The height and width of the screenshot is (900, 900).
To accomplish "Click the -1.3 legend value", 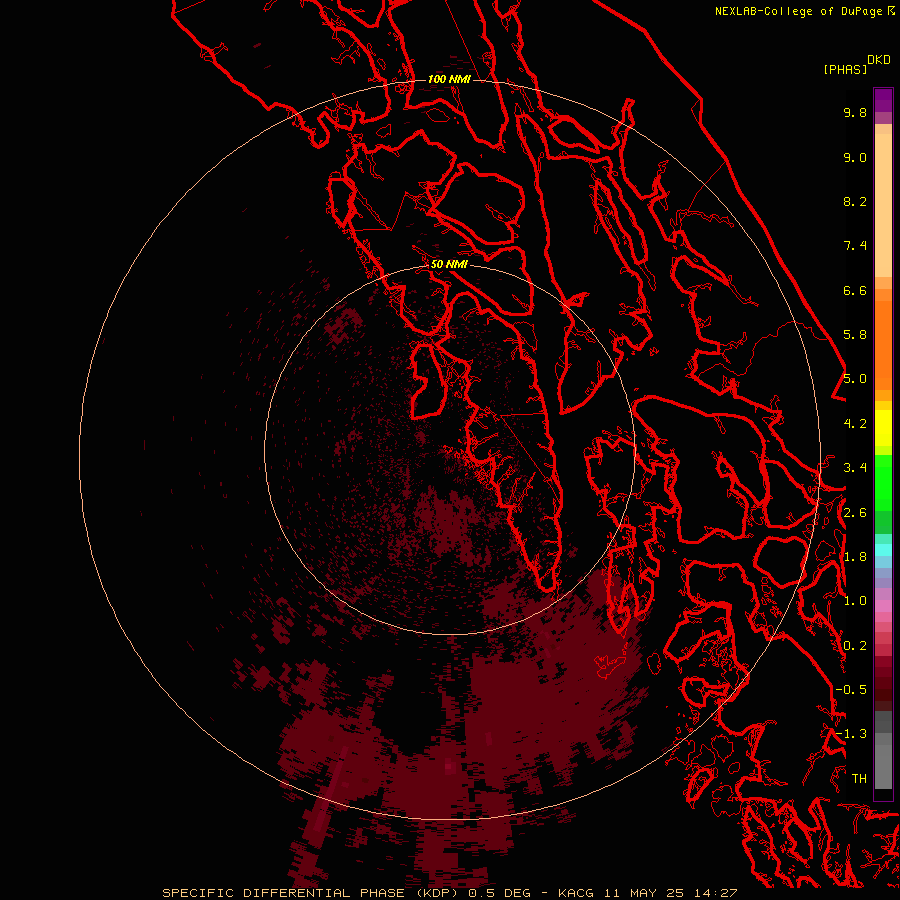I will coord(851,734).
